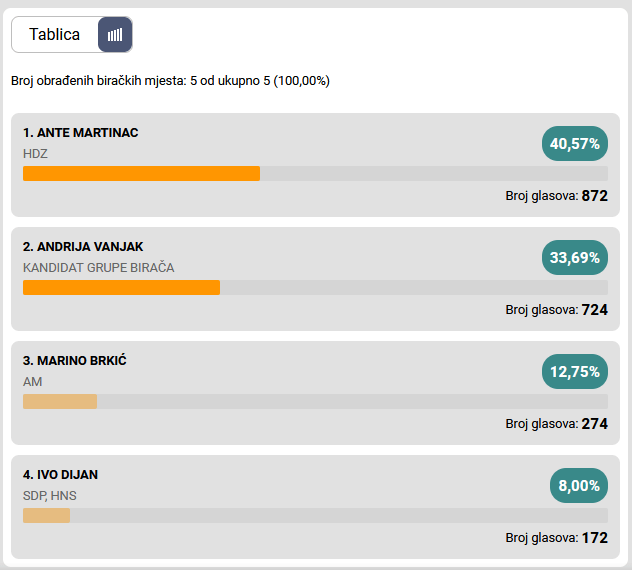Click the vote count 872
Screen dimensions: 632x570
click(594, 196)
